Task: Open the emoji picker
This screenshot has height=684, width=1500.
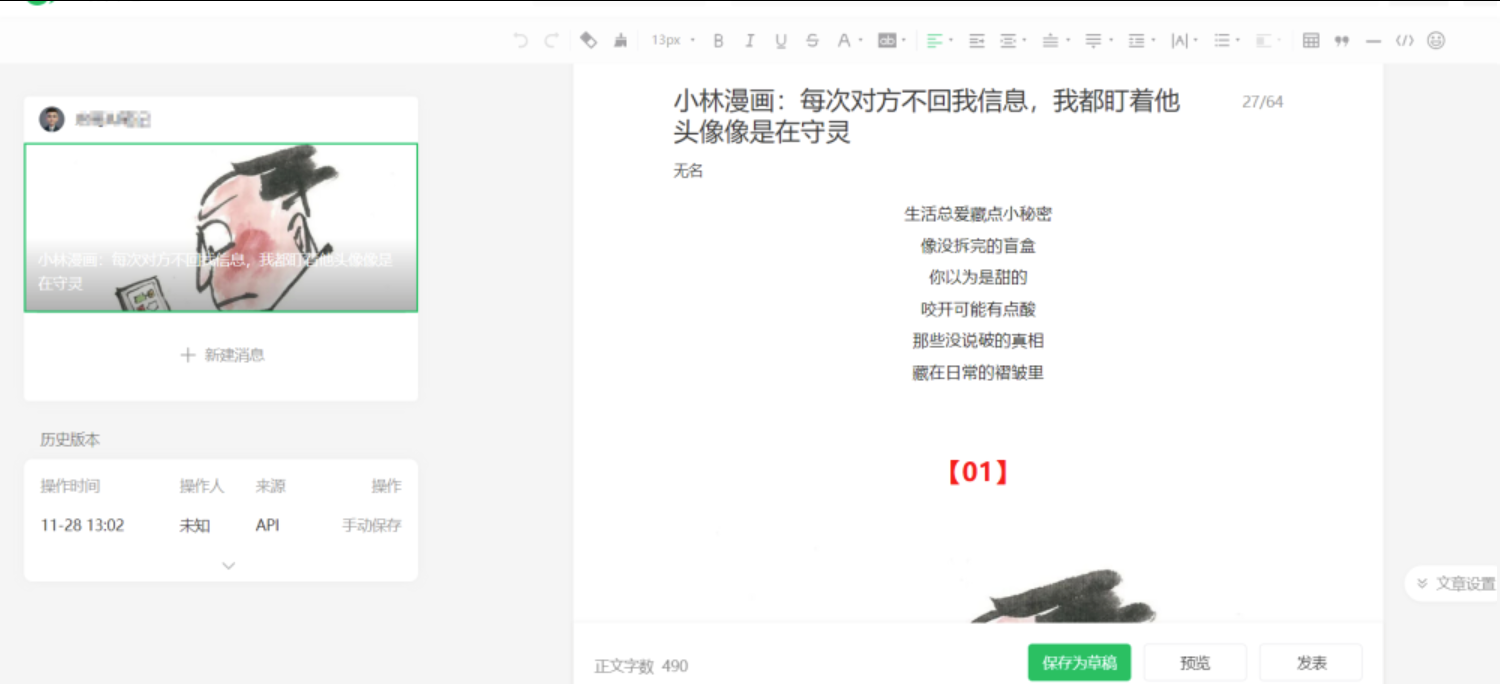Action: tap(1436, 40)
